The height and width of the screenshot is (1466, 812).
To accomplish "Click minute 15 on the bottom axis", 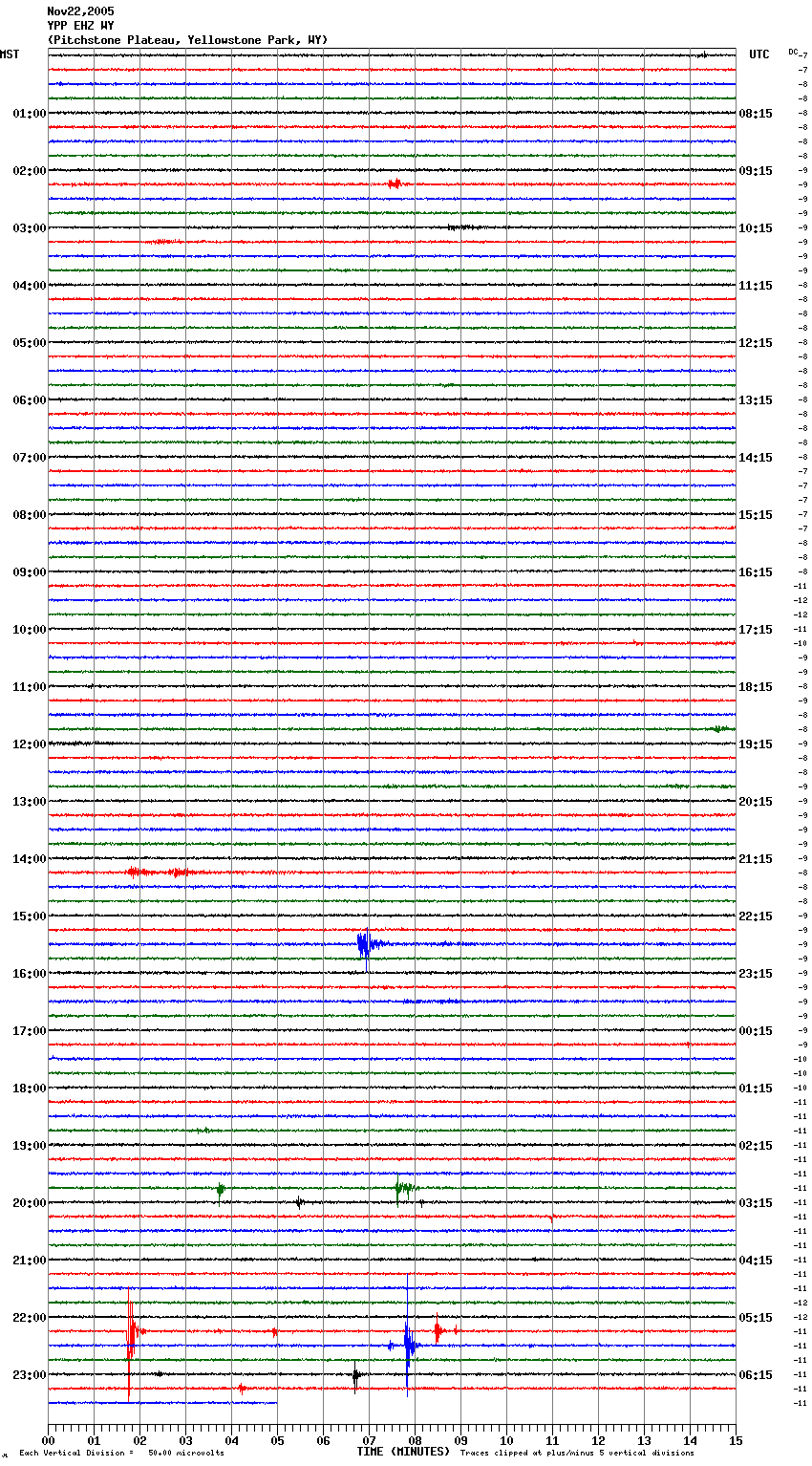I will tap(736, 1440).
